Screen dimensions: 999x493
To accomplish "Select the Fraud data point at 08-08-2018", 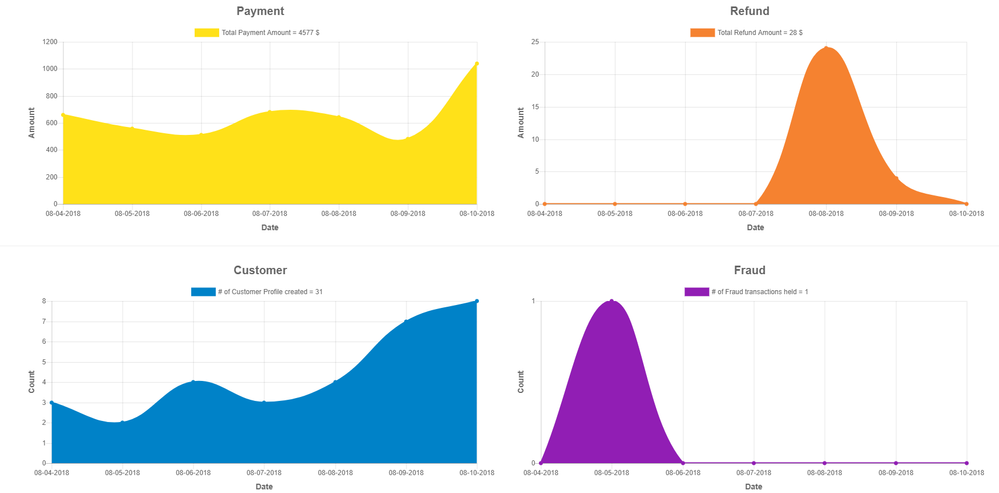I will point(825,463).
